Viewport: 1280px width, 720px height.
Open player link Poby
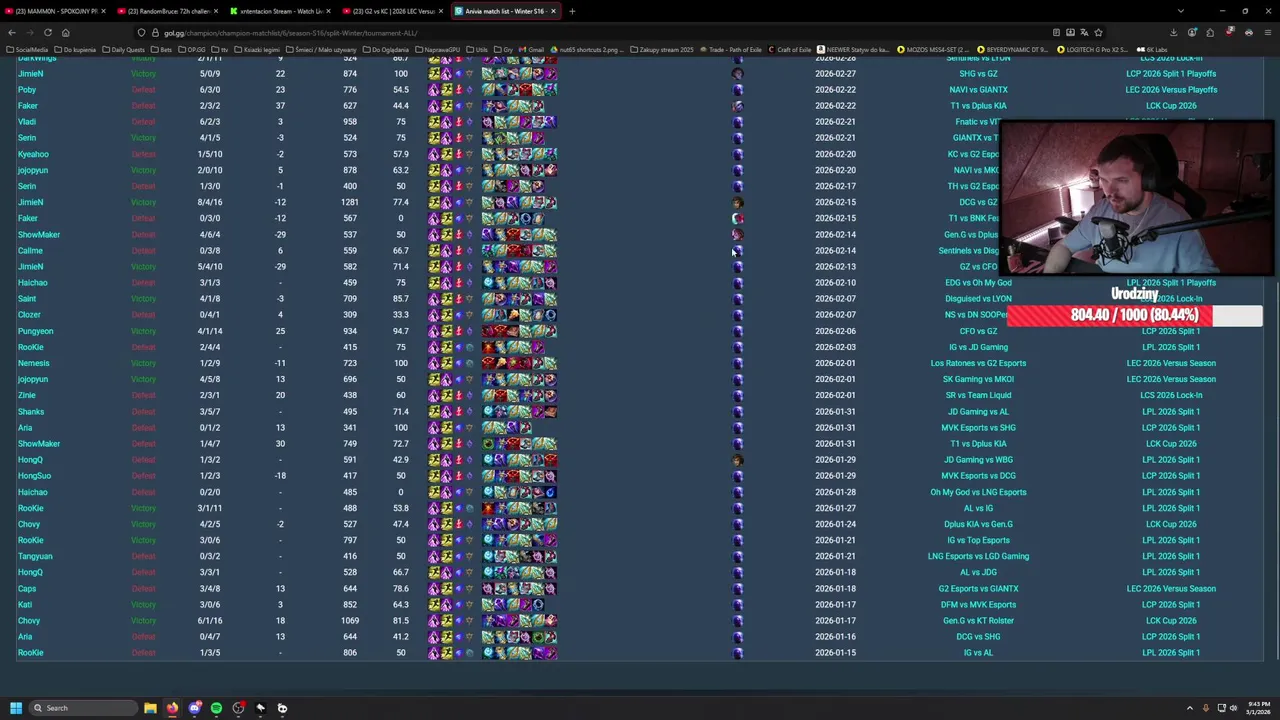click(x=27, y=90)
